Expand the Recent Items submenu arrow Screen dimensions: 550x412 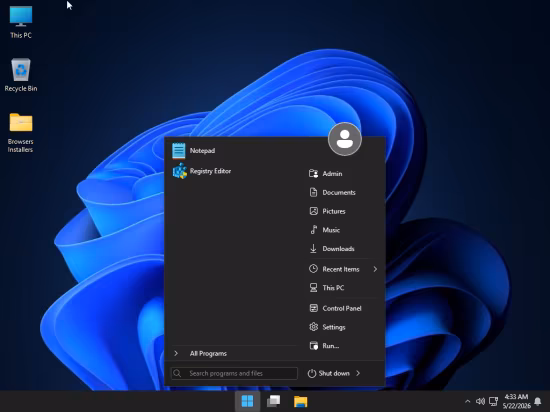375,269
